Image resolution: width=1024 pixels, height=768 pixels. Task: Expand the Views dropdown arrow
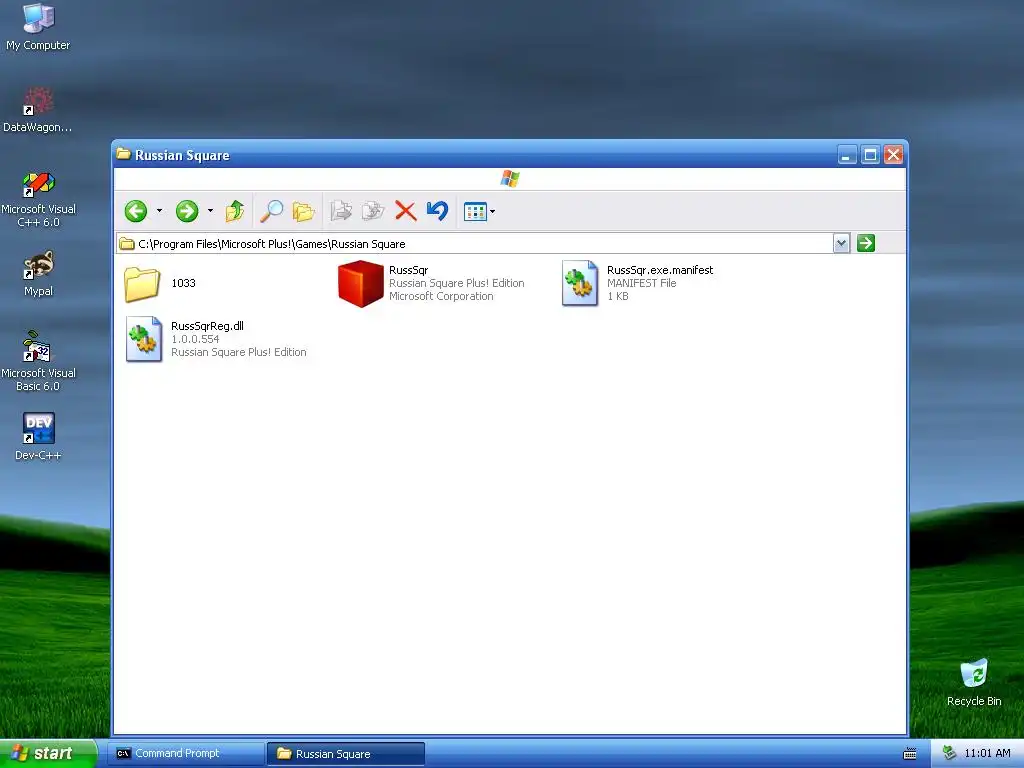point(492,212)
